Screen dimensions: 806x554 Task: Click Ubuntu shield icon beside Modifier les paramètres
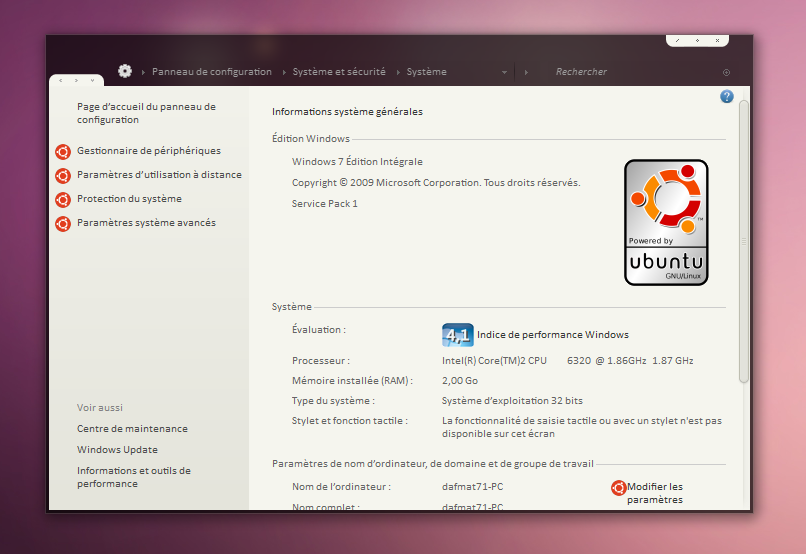(x=618, y=488)
